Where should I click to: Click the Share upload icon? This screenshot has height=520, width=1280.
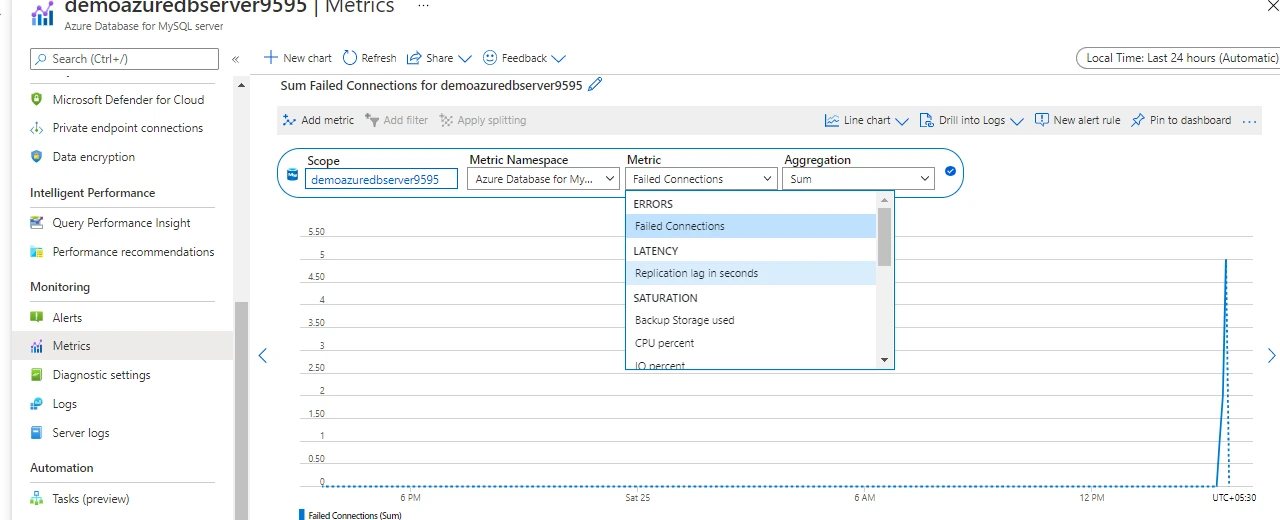point(413,58)
